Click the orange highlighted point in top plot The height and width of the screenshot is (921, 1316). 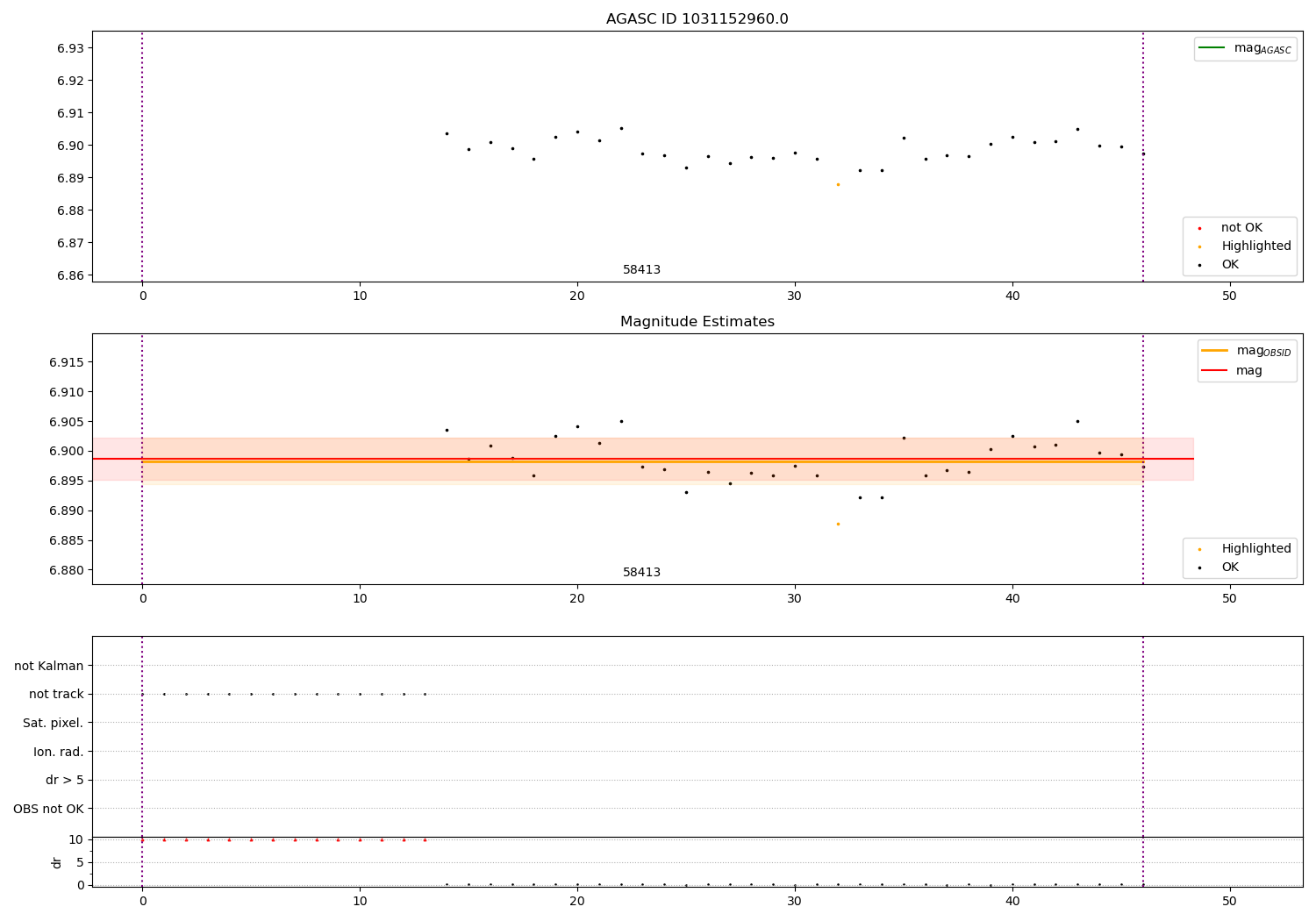(x=838, y=184)
